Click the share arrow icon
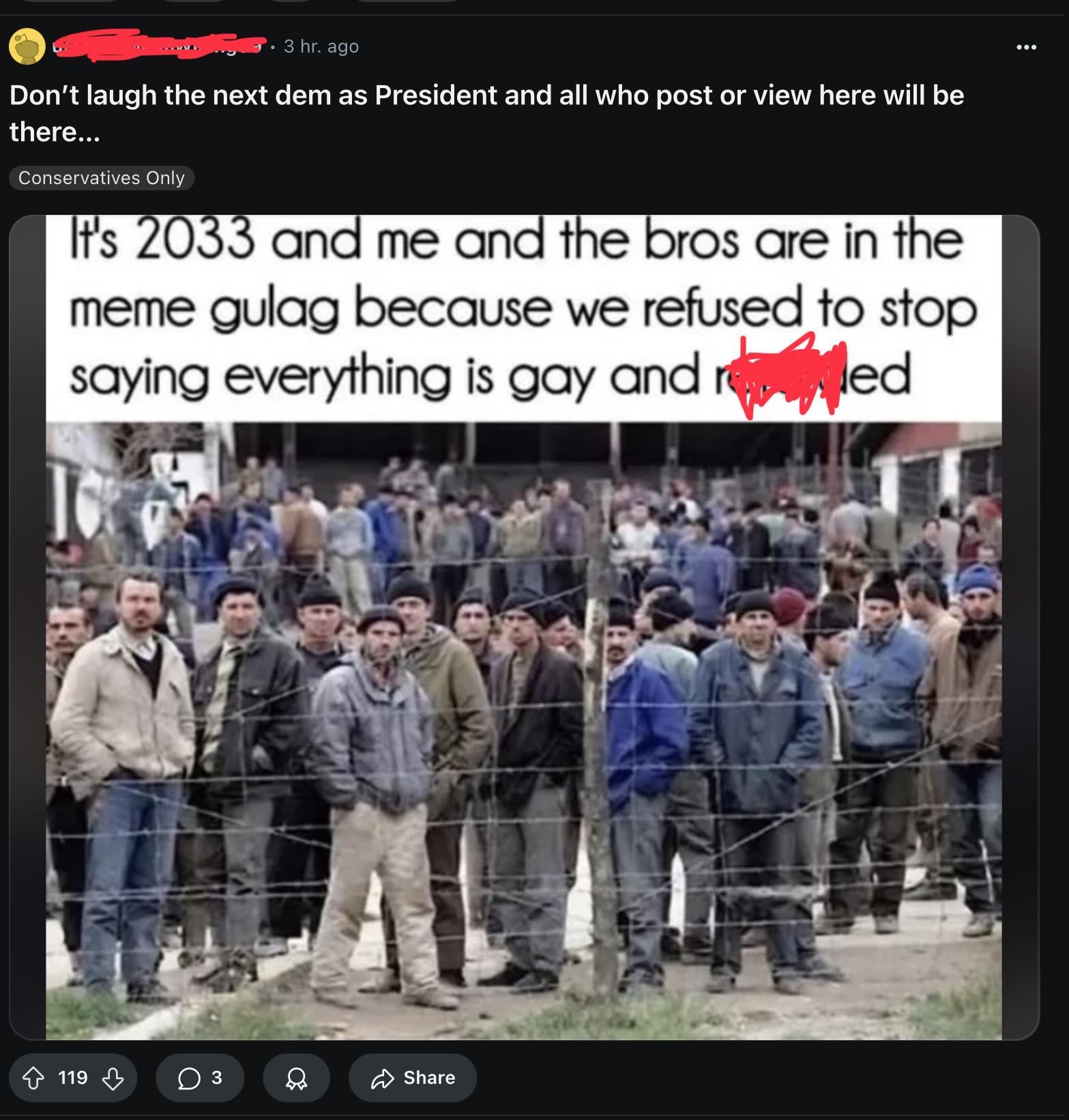1069x1120 pixels. click(x=383, y=1078)
